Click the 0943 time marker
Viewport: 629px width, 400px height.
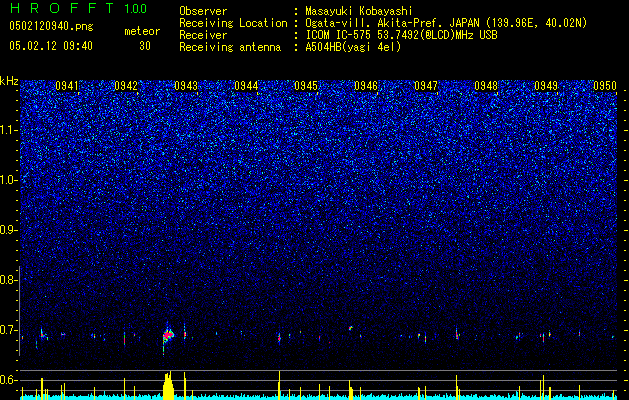(186, 86)
